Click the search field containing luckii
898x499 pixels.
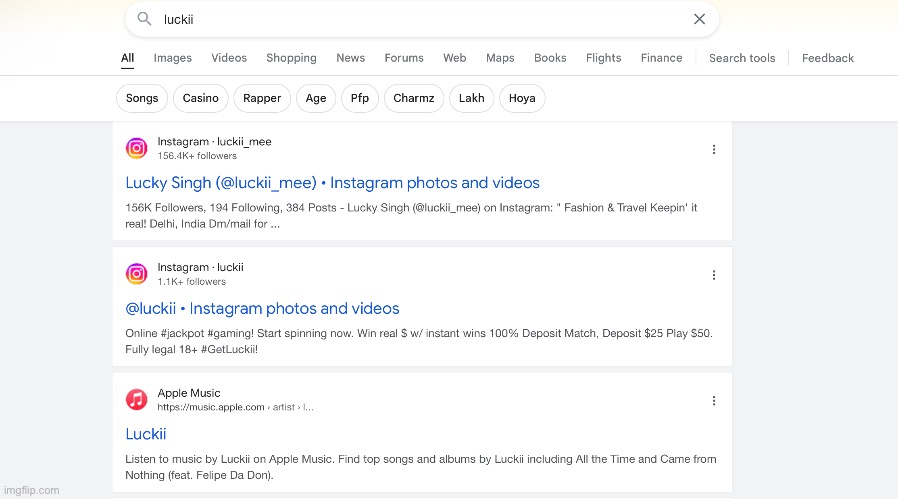(x=422, y=19)
